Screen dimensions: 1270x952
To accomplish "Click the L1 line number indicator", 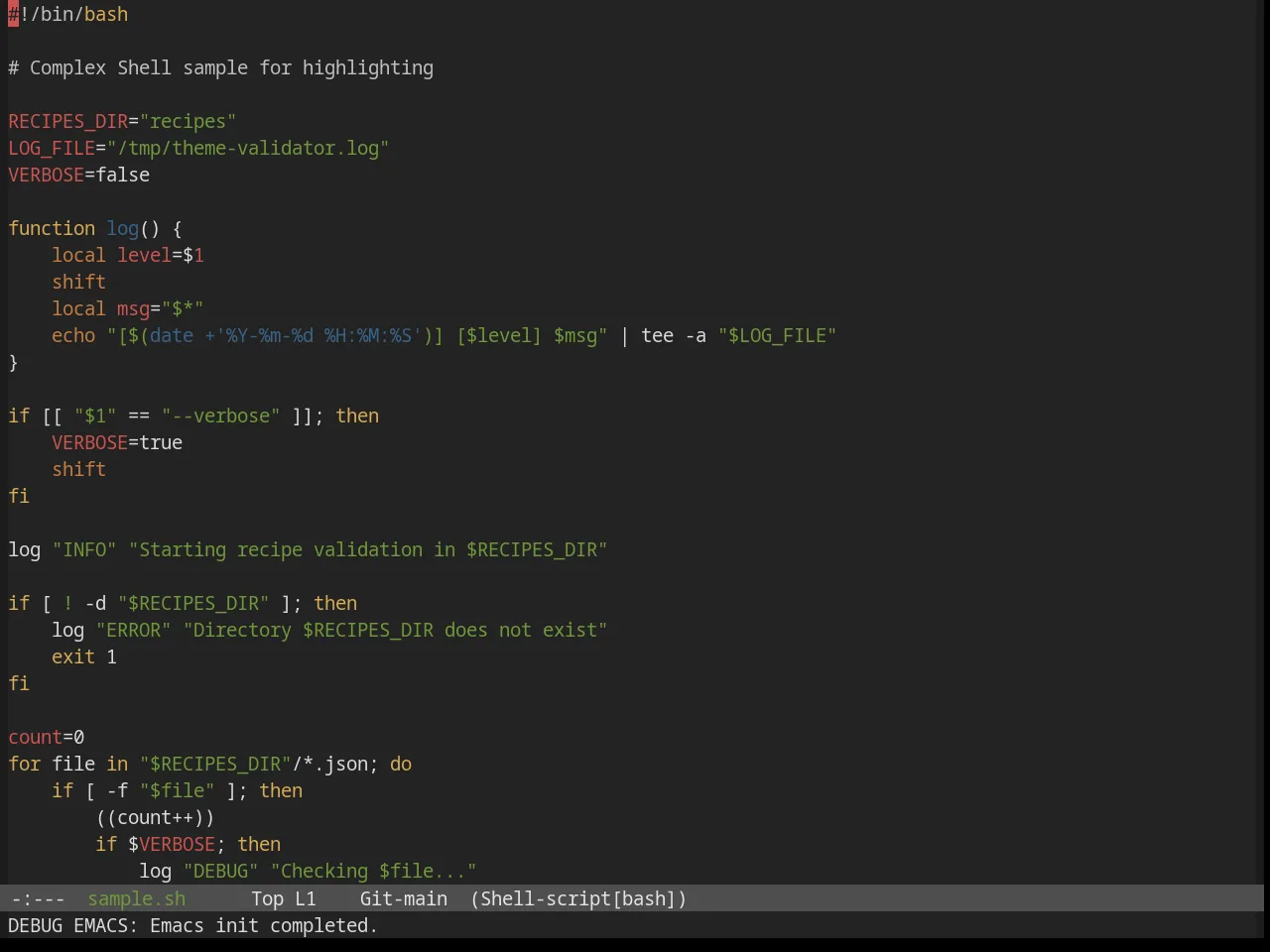I will click(x=306, y=898).
